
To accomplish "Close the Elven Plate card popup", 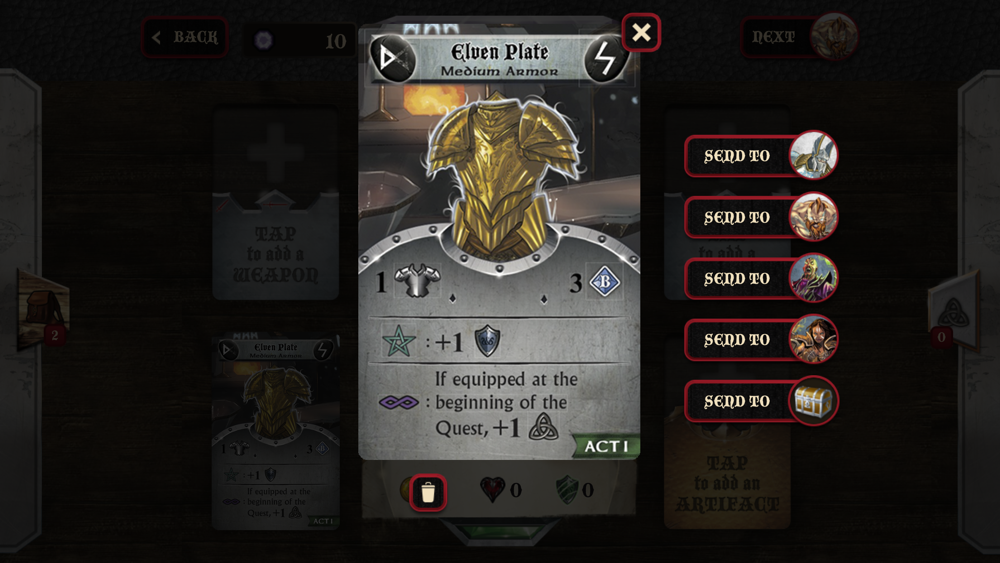I will 641,32.
